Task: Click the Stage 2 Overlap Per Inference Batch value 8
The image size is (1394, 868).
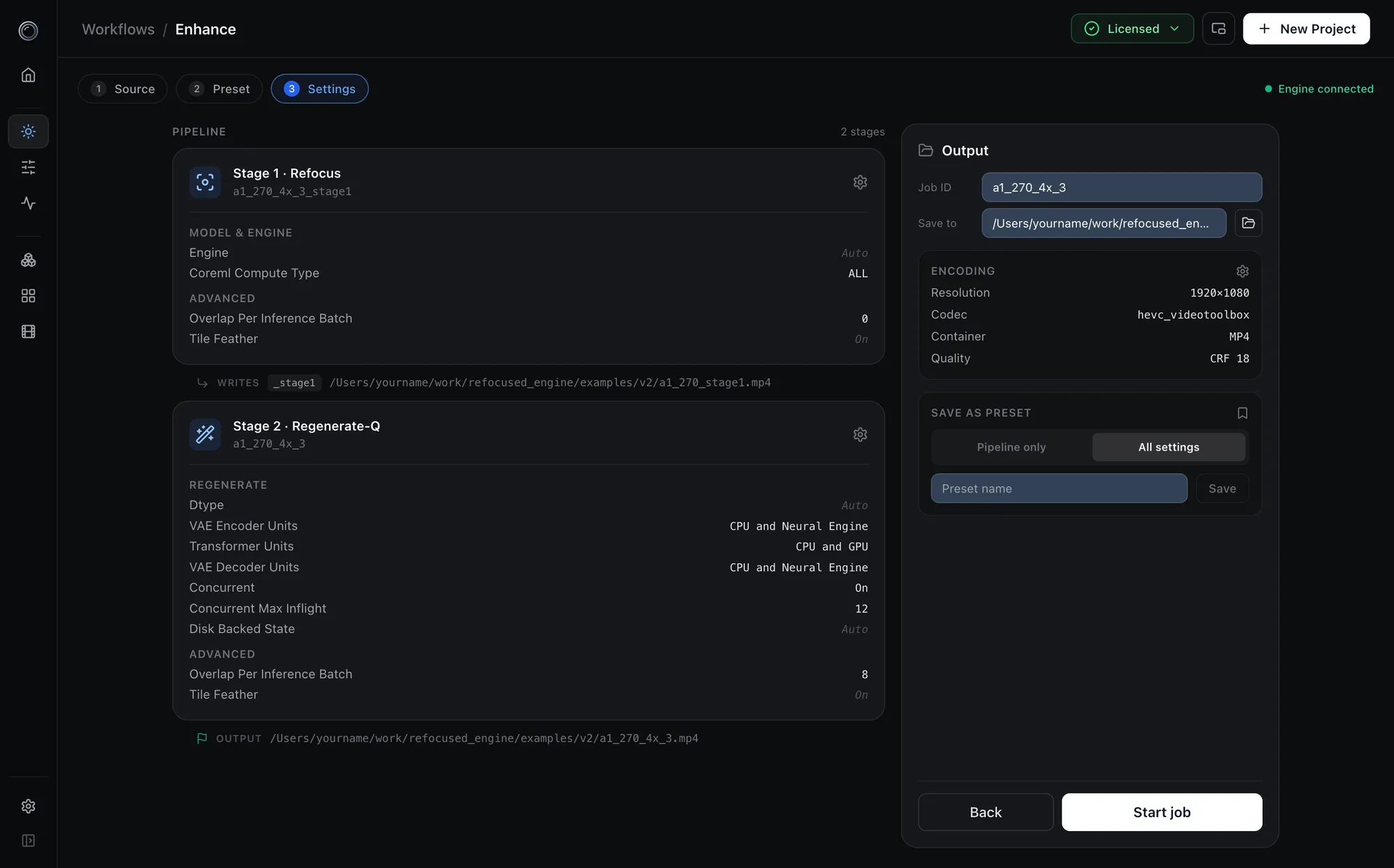Action: [864, 675]
